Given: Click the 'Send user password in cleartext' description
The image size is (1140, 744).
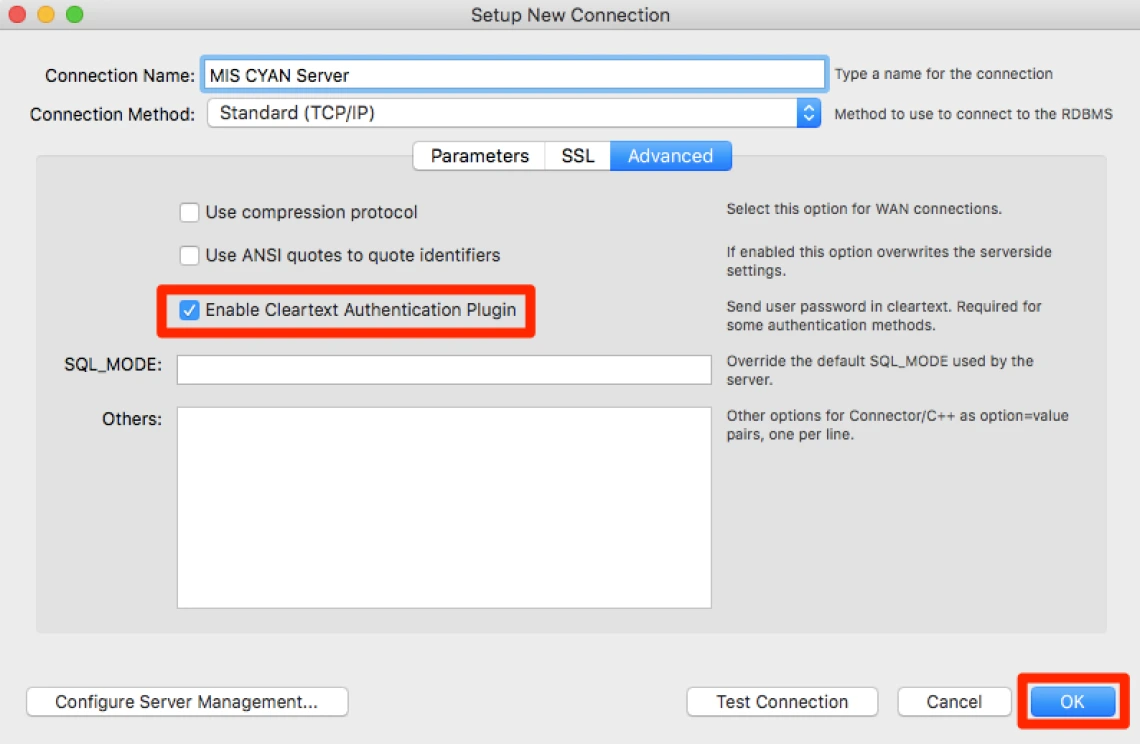Looking at the screenshot, I should [883, 316].
